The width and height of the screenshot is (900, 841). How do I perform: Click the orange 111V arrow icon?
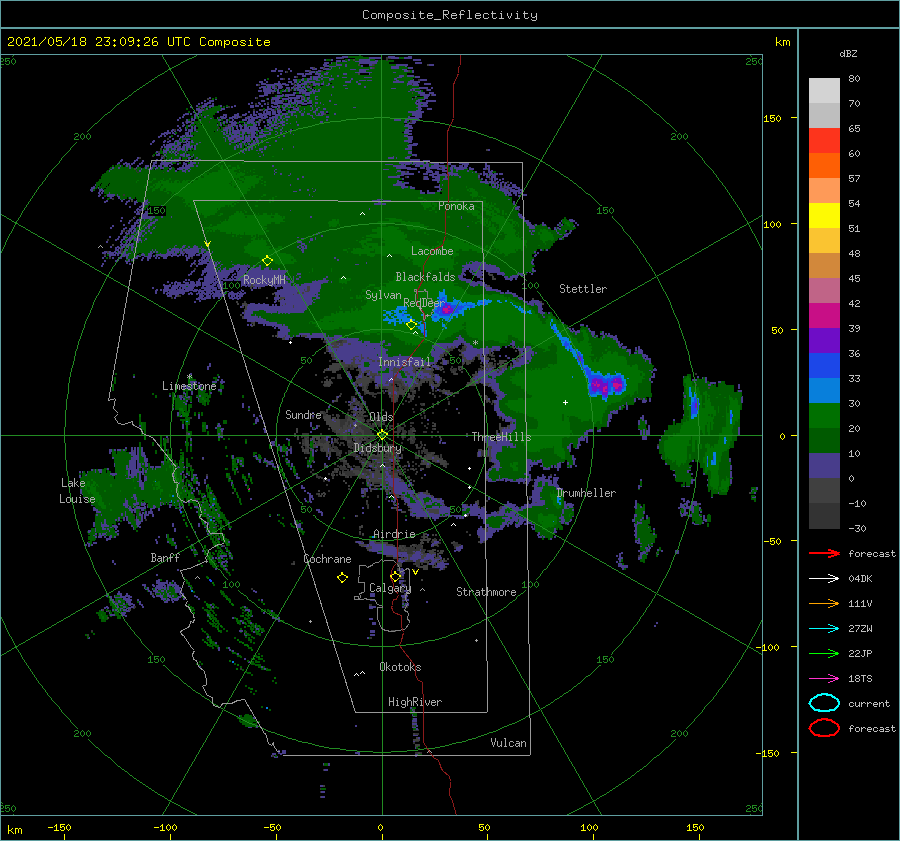[824, 603]
